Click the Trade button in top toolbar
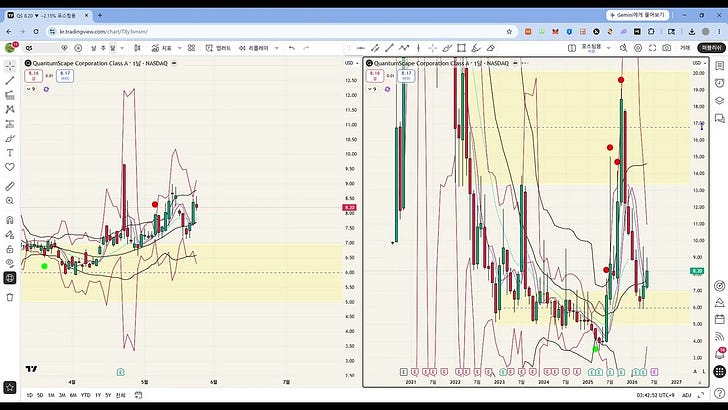Image resolution: width=728 pixels, height=410 pixels. click(x=685, y=48)
